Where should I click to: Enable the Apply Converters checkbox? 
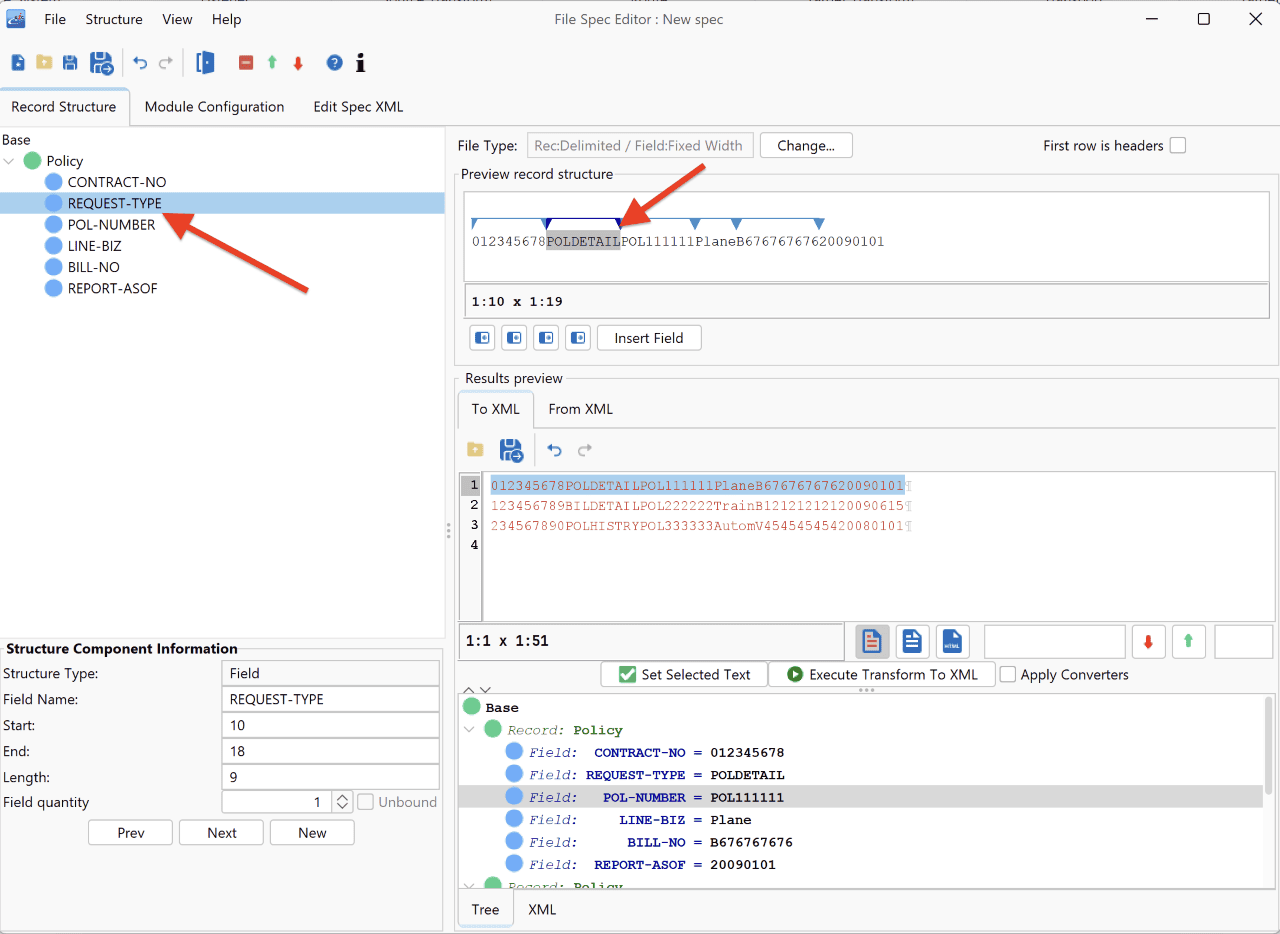pos(1008,674)
